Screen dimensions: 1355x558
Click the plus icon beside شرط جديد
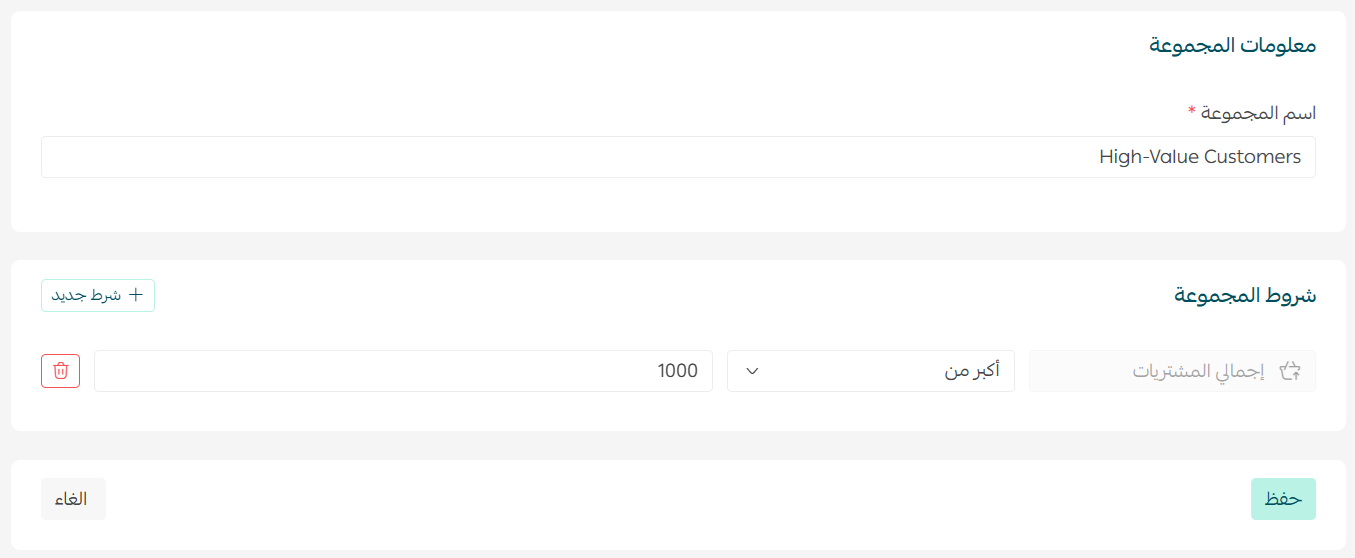click(x=136, y=295)
